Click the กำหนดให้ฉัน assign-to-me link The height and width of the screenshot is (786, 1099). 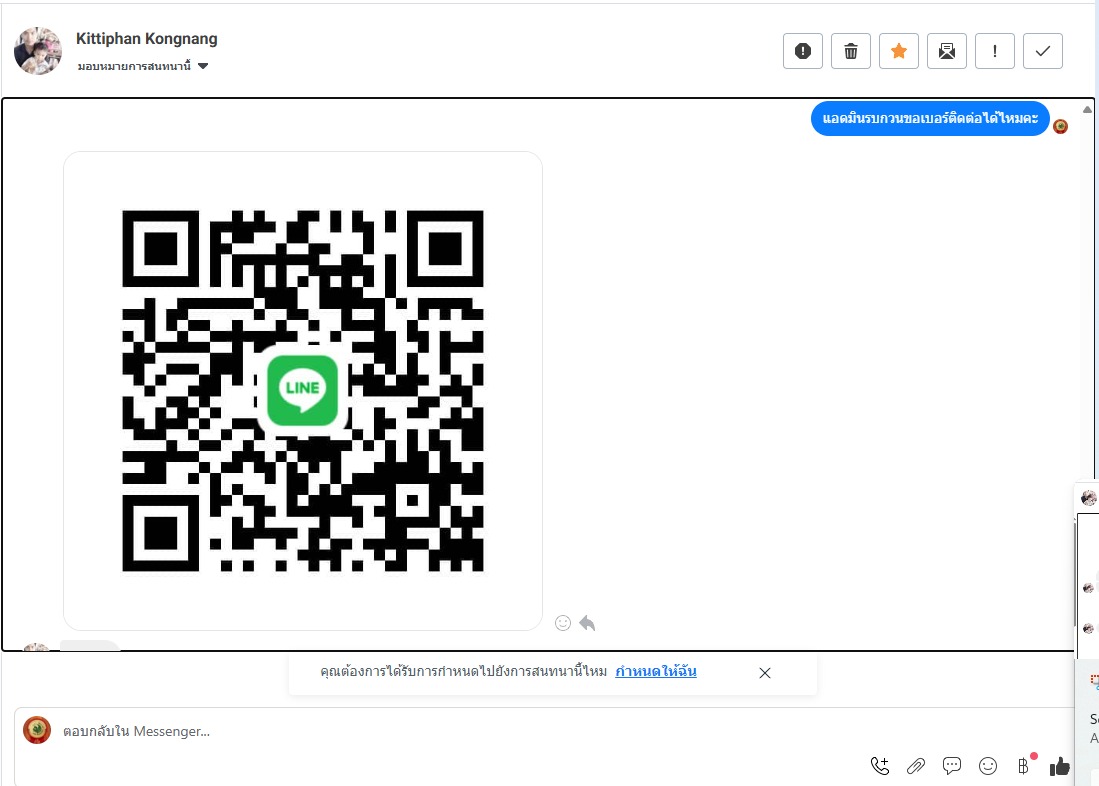655,671
